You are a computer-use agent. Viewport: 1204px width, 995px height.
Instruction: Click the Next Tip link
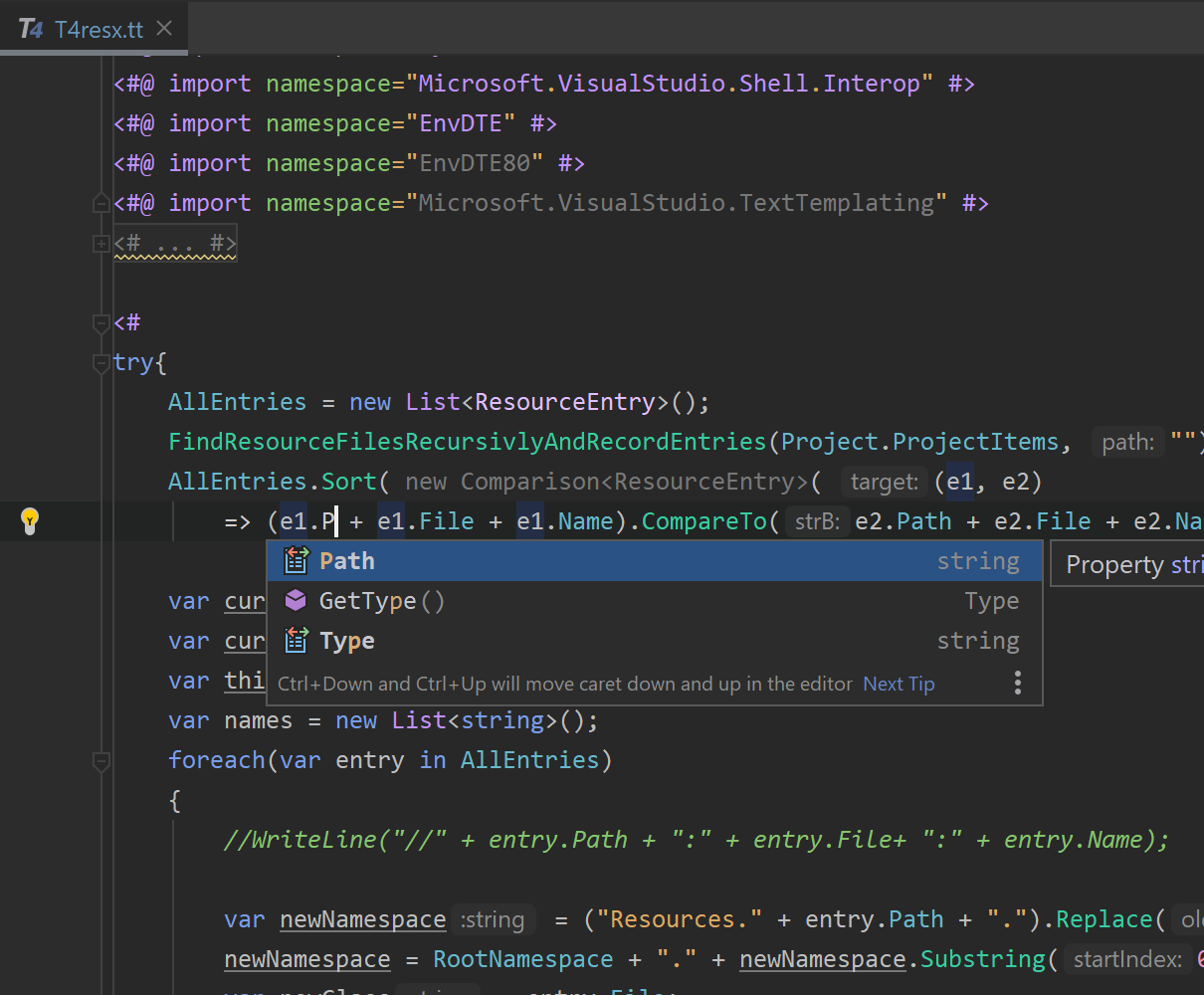899,684
